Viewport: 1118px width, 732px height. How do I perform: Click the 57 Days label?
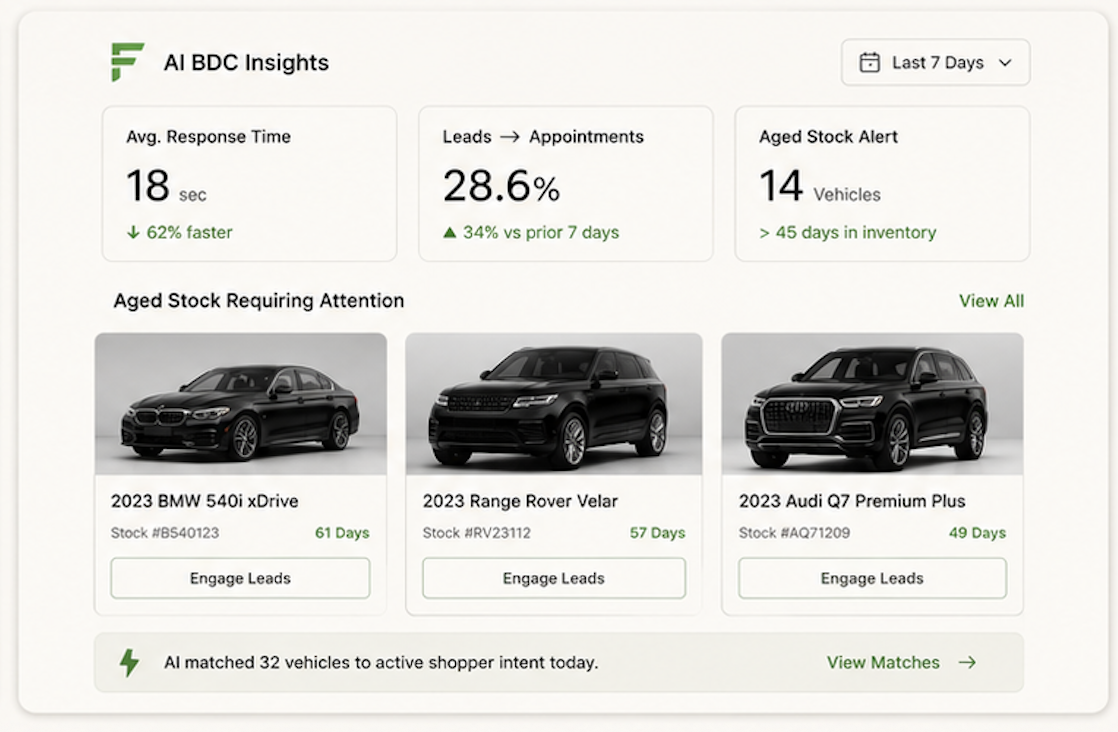point(657,533)
